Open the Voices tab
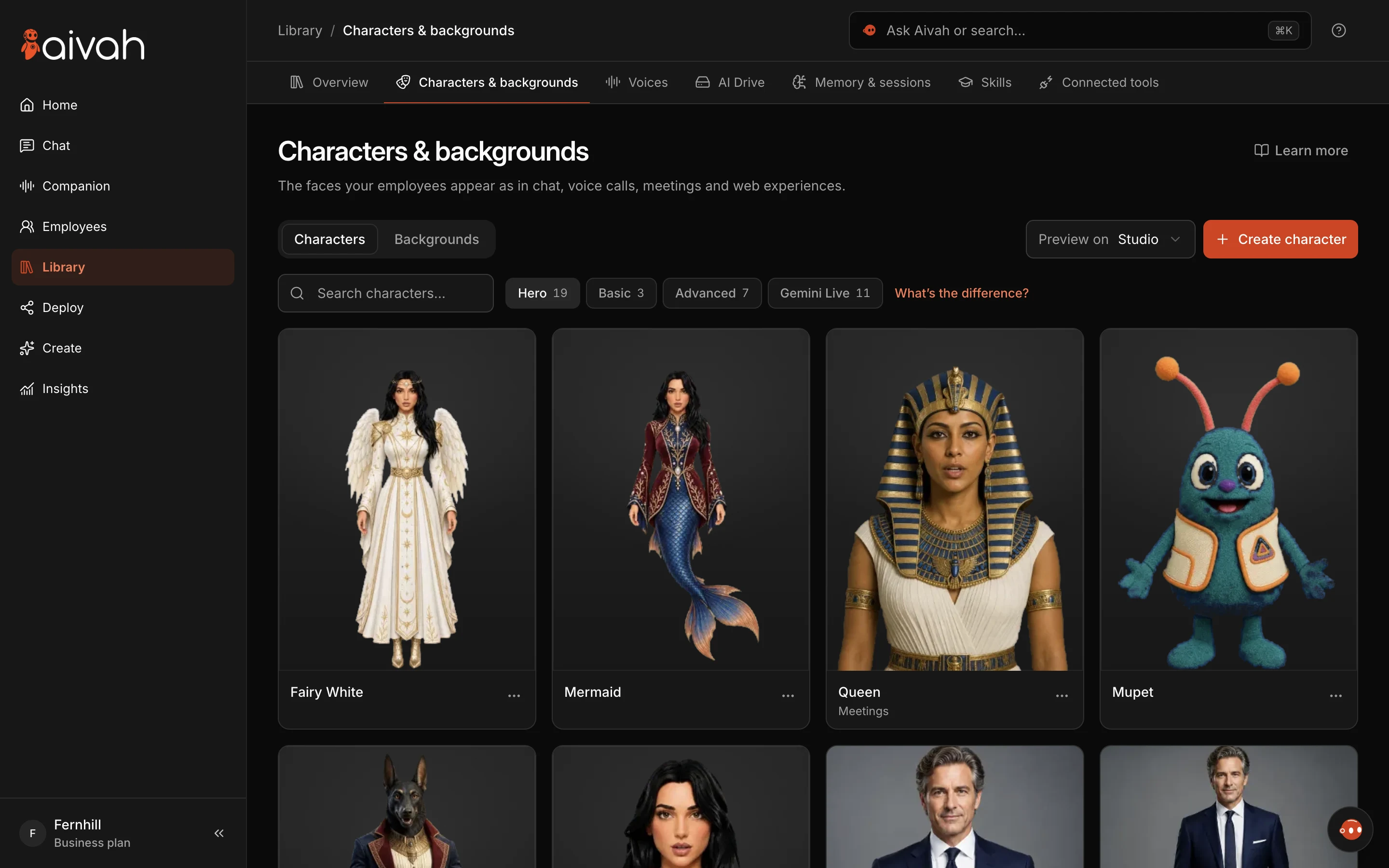 tap(637, 82)
